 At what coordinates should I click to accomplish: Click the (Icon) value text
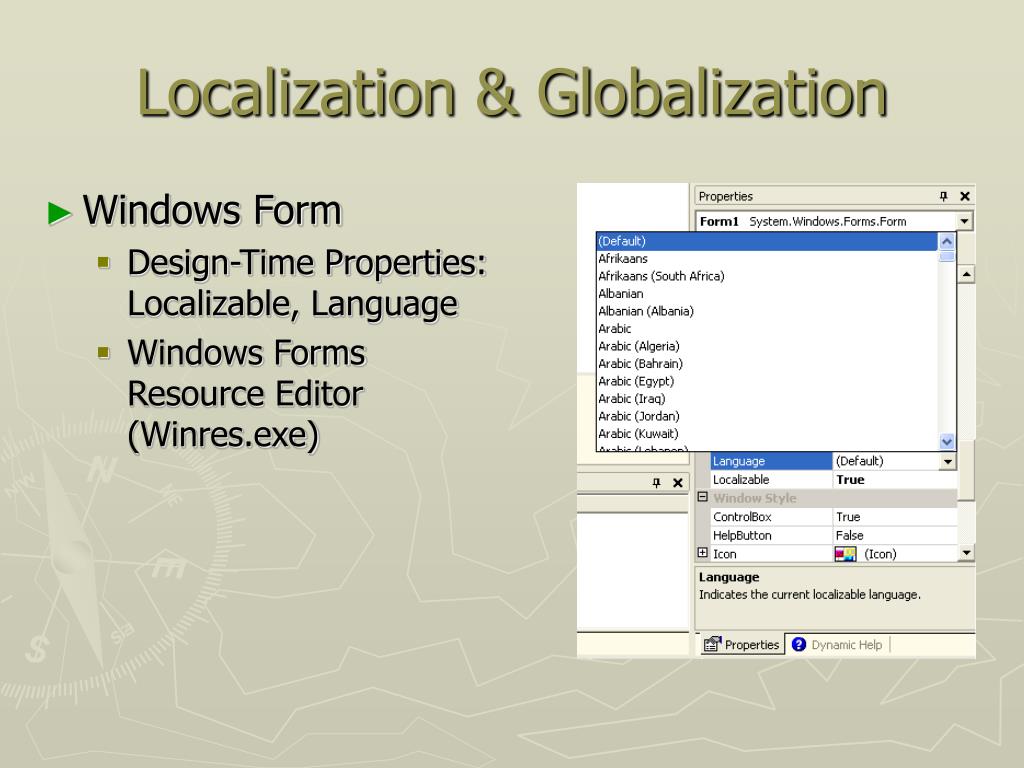coord(880,554)
